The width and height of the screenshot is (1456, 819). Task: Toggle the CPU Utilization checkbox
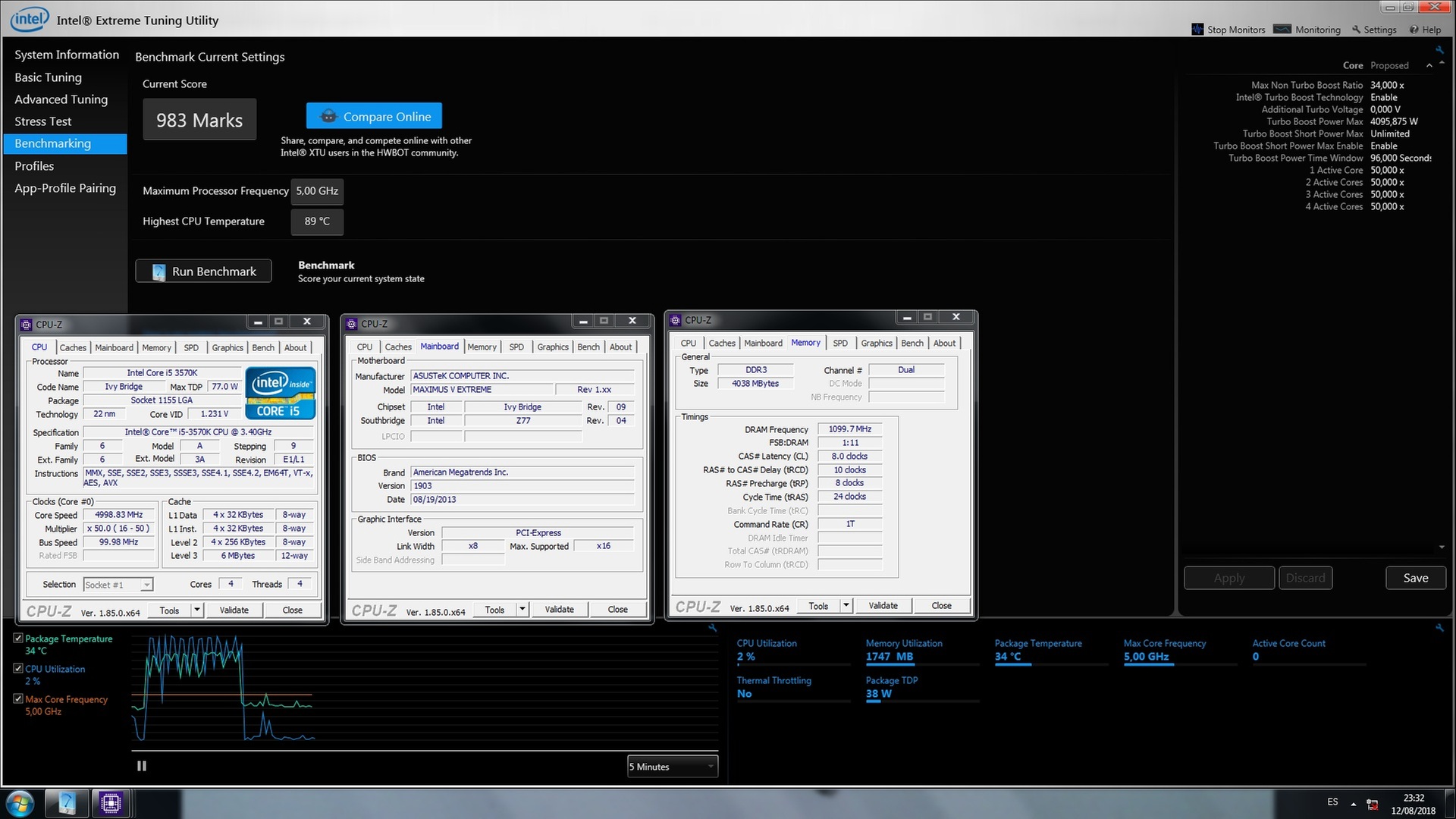18,668
